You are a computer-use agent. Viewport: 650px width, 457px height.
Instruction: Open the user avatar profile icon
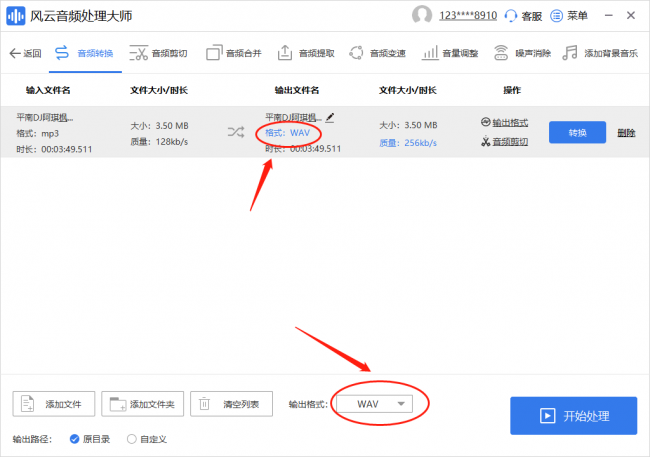422,15
